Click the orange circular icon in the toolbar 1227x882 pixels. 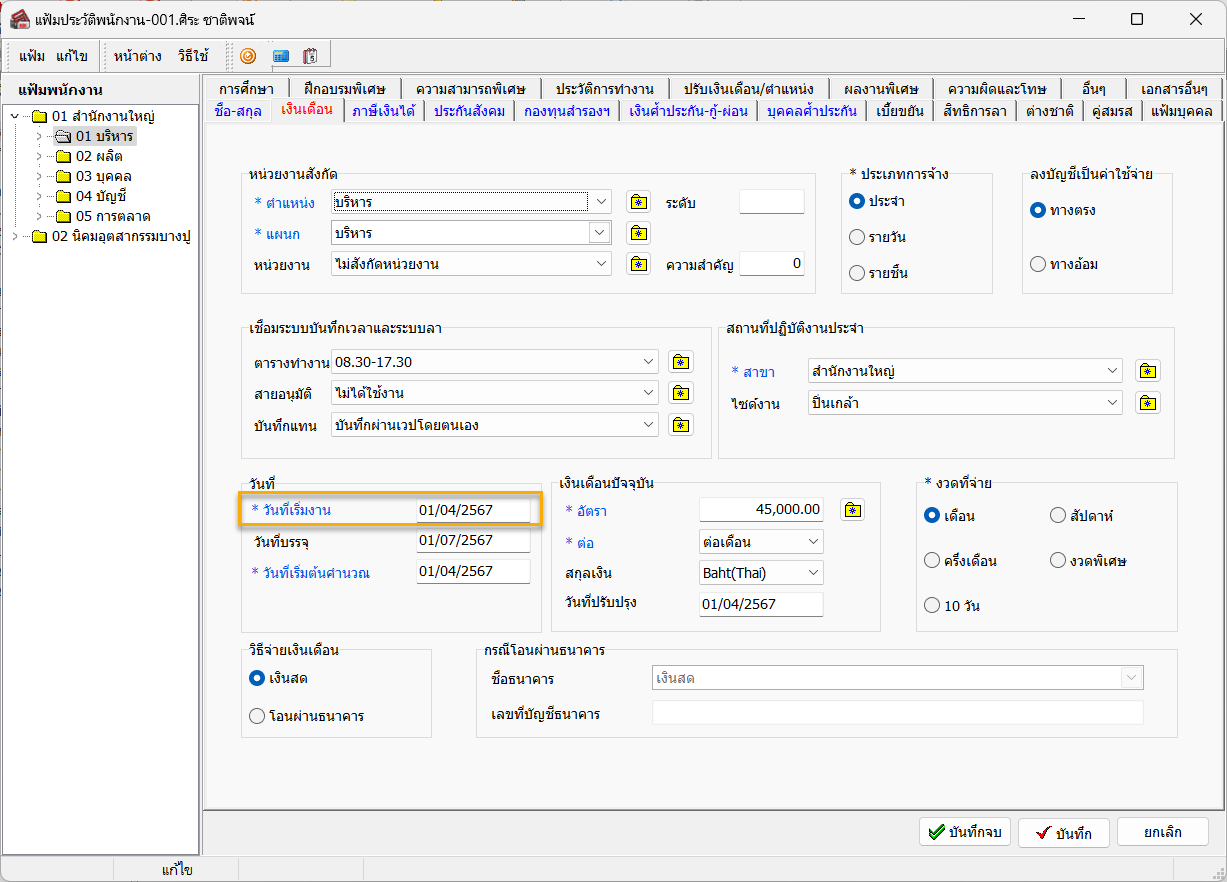(248, 56)
